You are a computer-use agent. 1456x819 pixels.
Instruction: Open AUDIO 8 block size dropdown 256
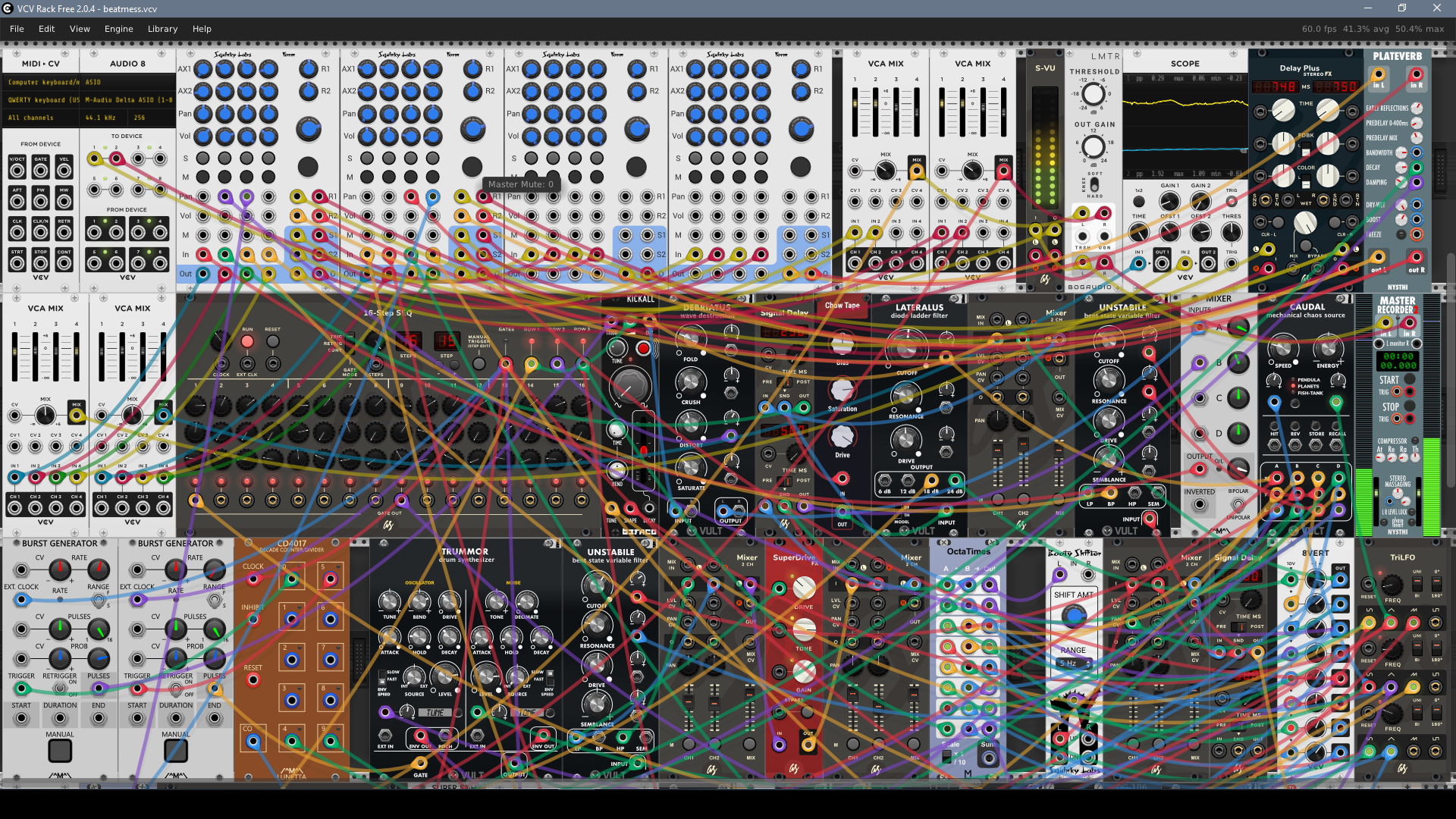152,118
